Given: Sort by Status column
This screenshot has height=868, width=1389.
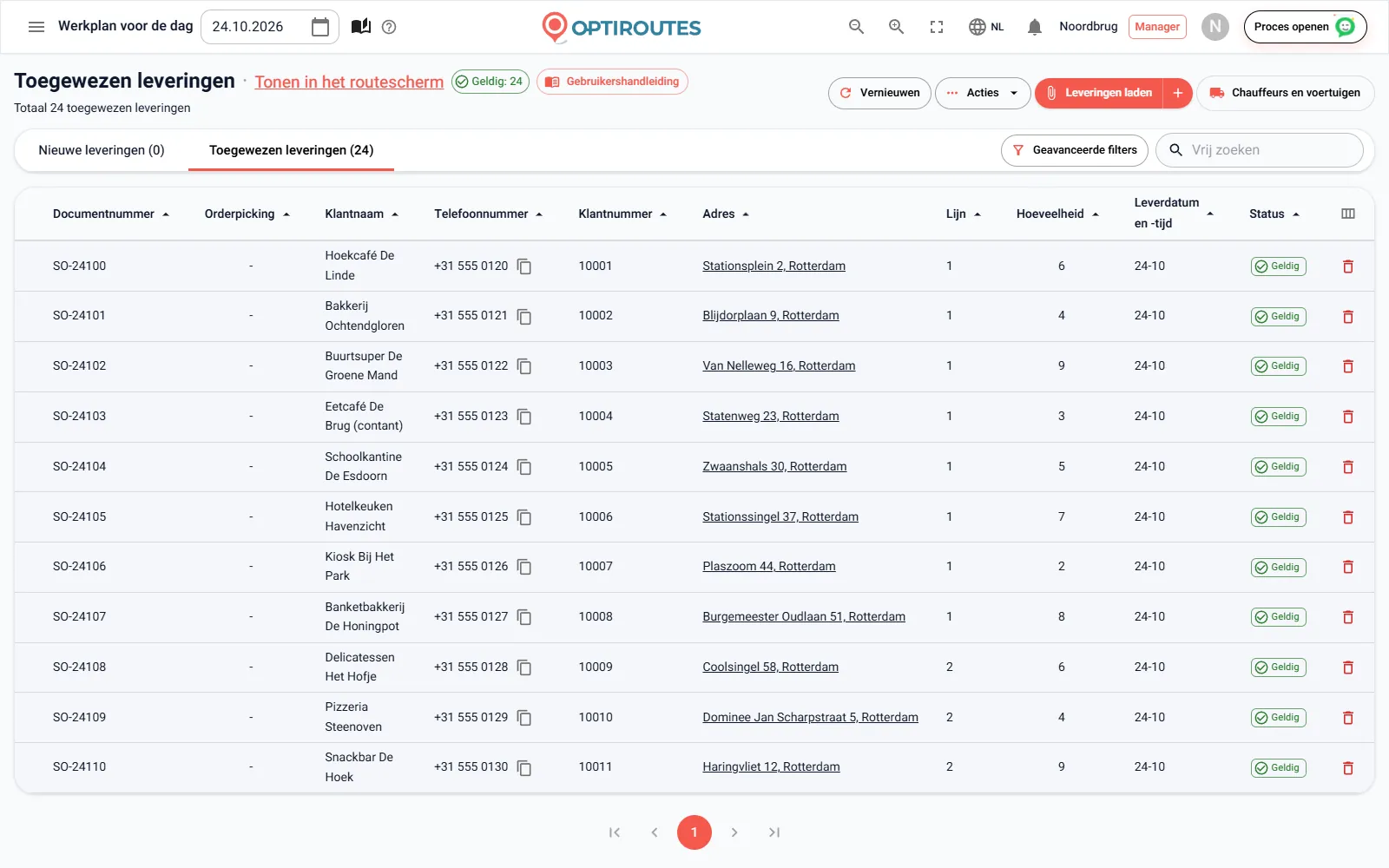Looking at the screenshot, I should coord(1274,214).
